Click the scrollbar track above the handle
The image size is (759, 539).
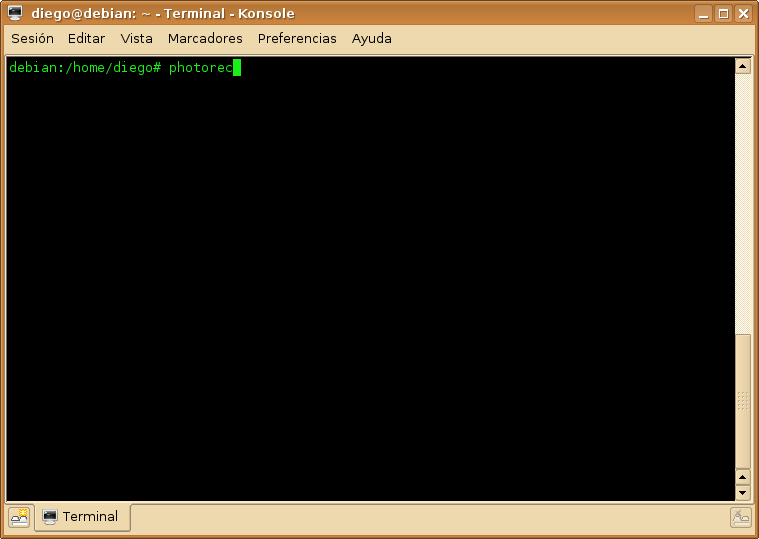pyautogui.click(x=743, y=203)
